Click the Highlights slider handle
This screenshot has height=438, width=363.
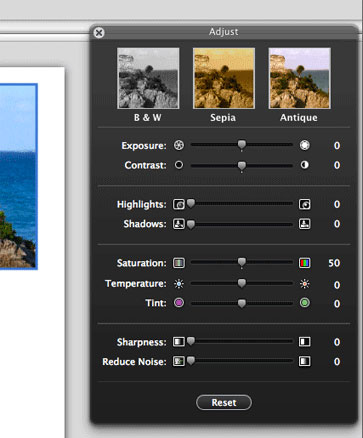coord(191,204)
